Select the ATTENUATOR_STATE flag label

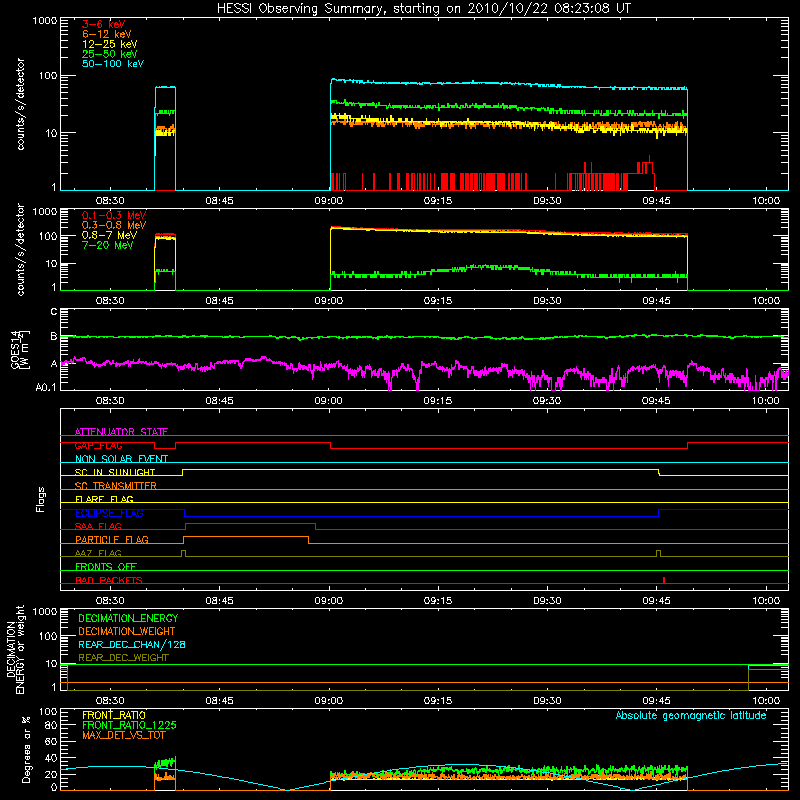tap(121, 432)
